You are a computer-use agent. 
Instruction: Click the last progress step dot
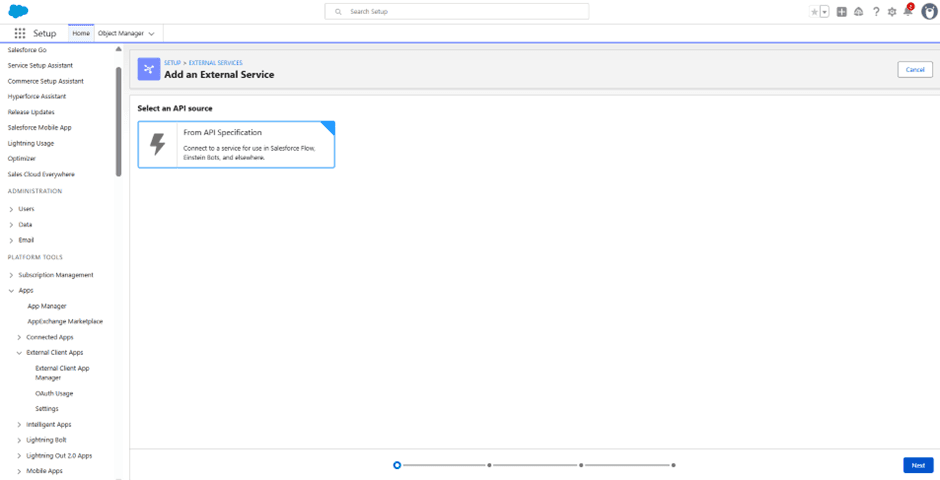tap(673, 464)
